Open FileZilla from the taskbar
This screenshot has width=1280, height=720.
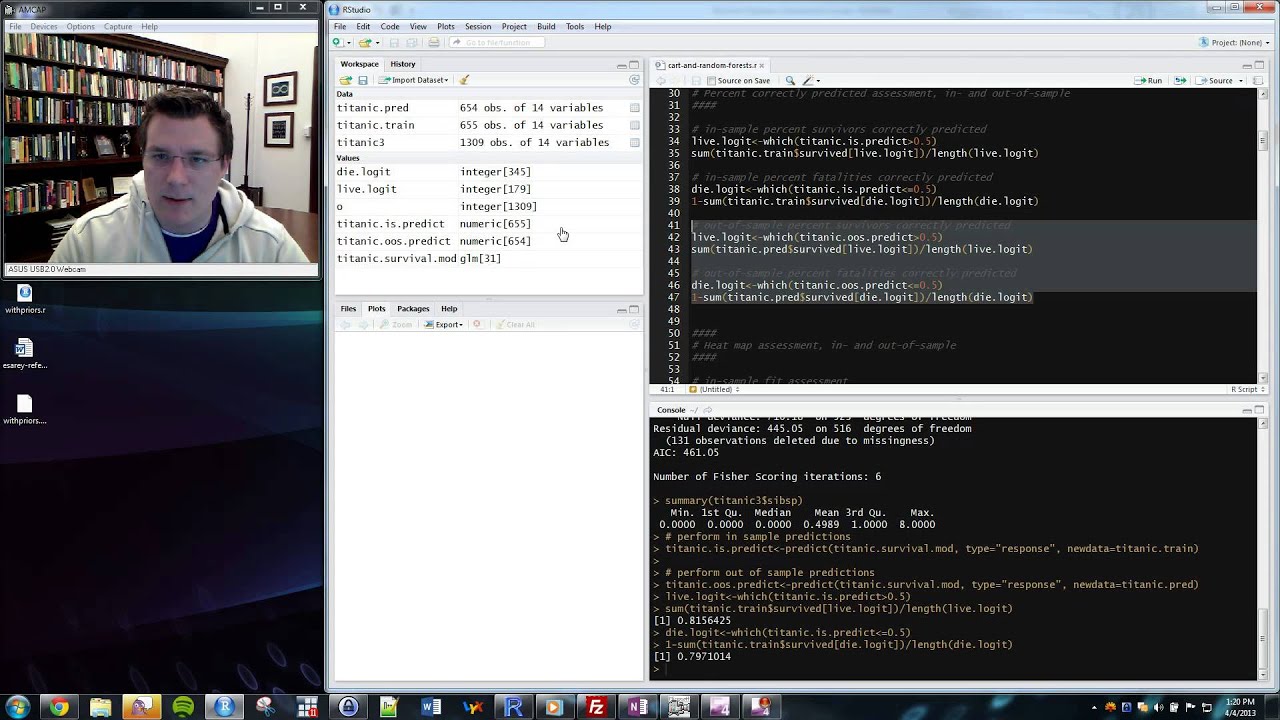pos(596,707)
